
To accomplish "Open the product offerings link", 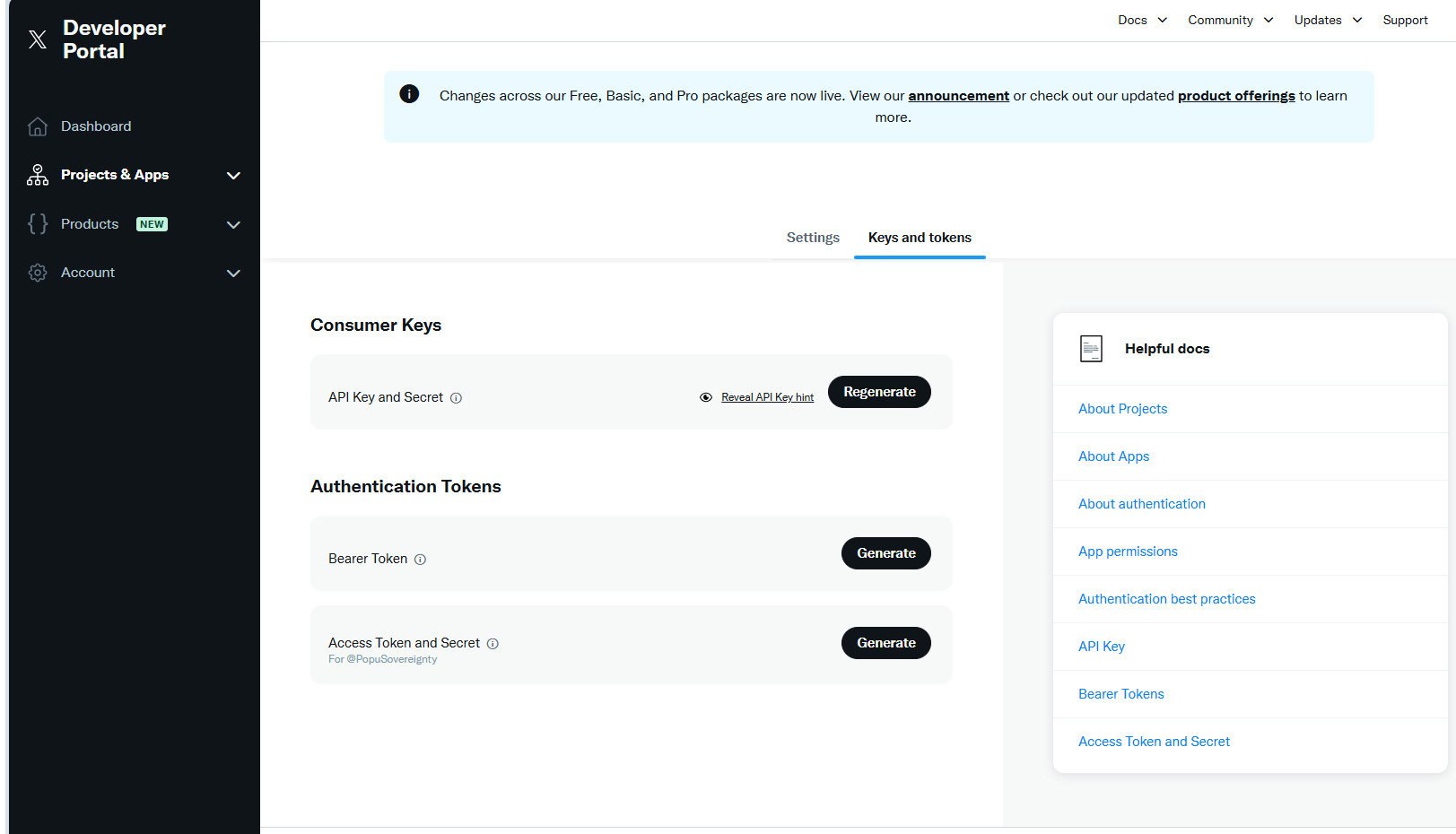I will pyautogui.click(x=1236, y=96).
